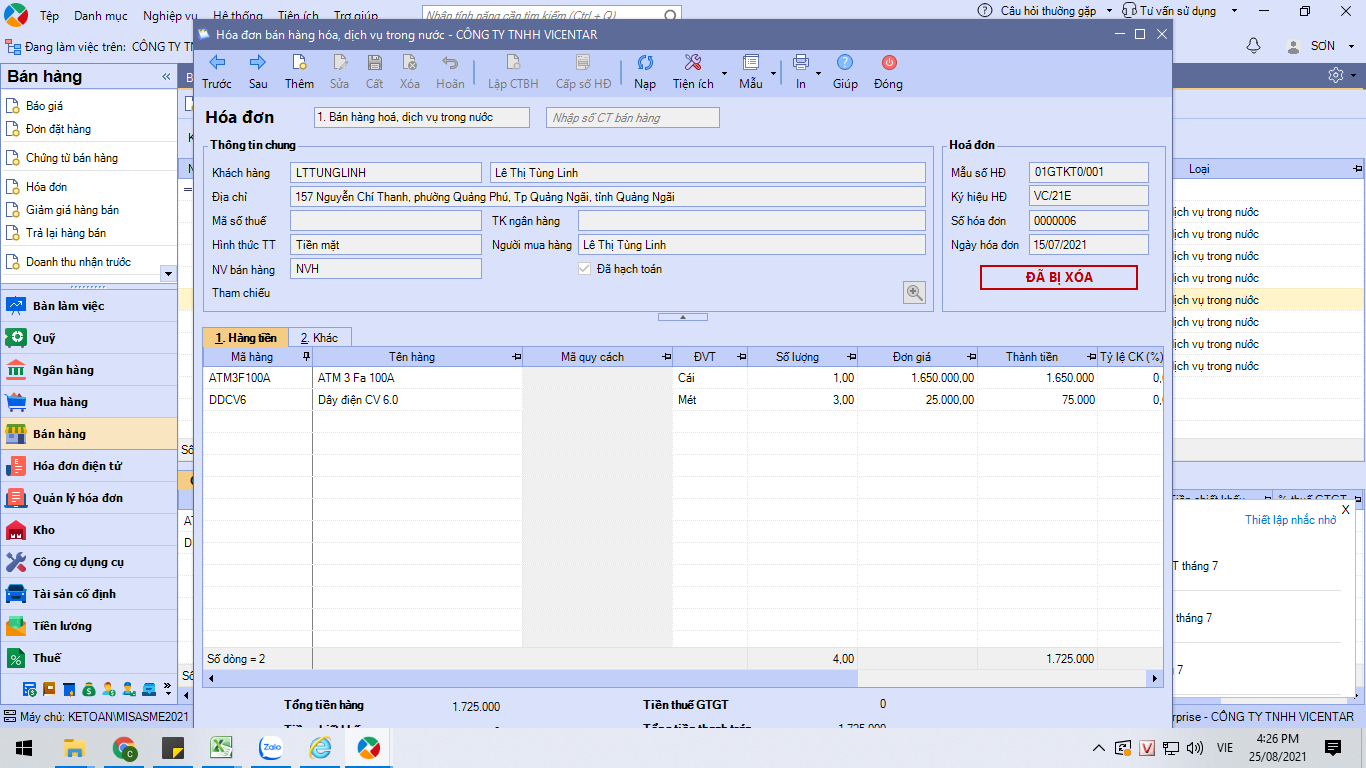Click the Số hóa đơn field 0000006
Viewport: 1366px width, 768px height.
pyautogui.click(x=1089, y=221)
